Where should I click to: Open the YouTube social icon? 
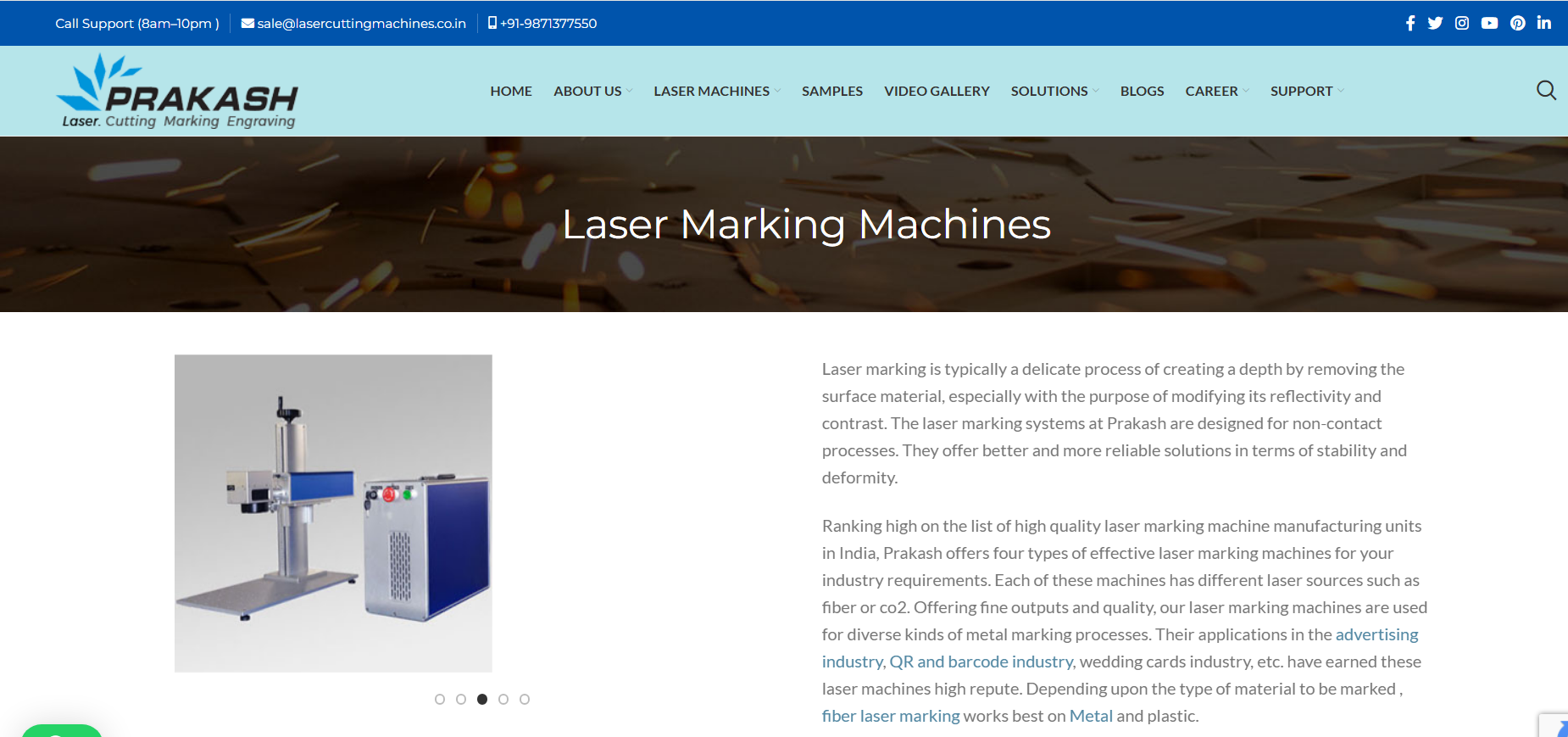pyautogui.click(x=1489, y=23)
